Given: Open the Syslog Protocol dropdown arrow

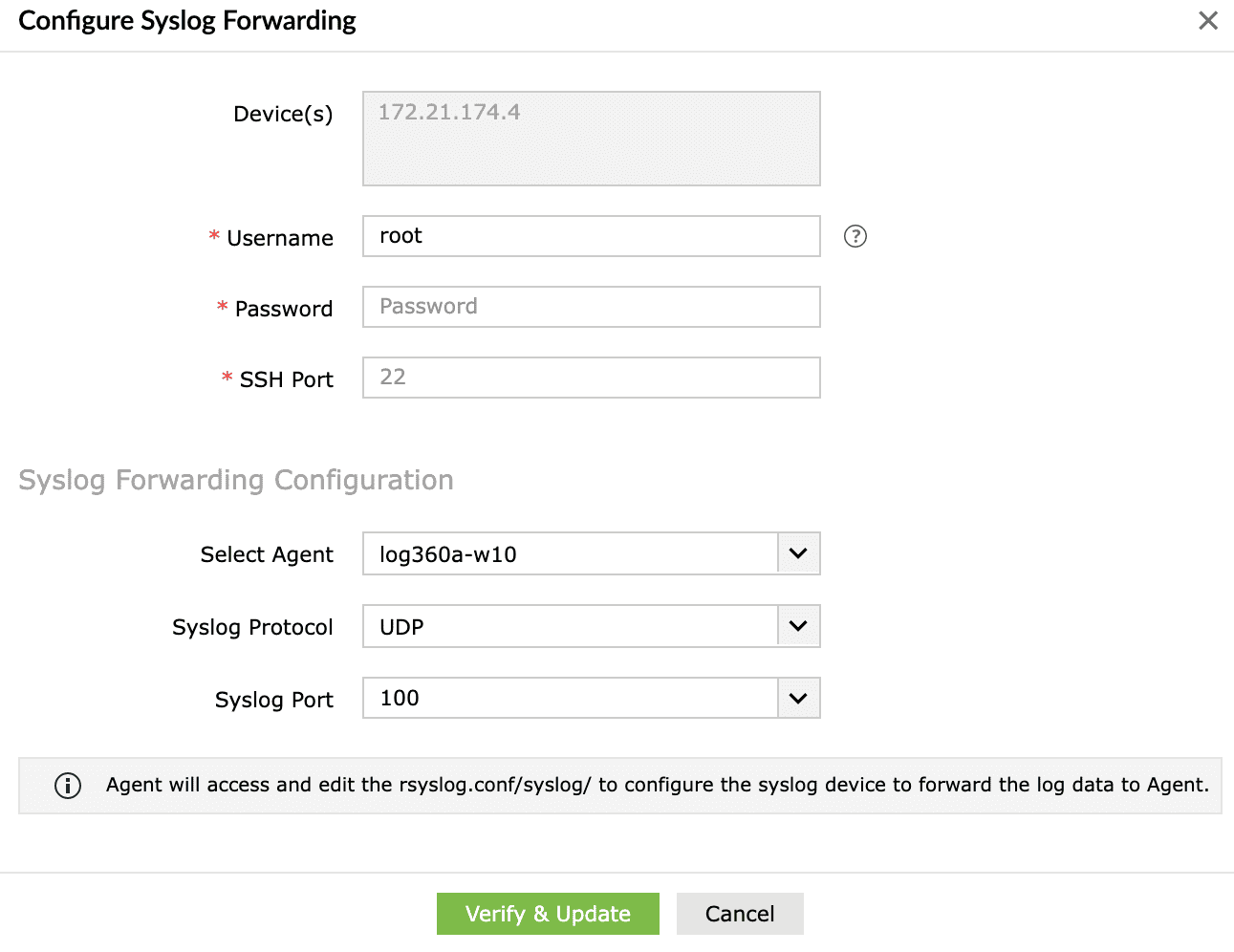Looking at the screenshot, I should point(798,626).
